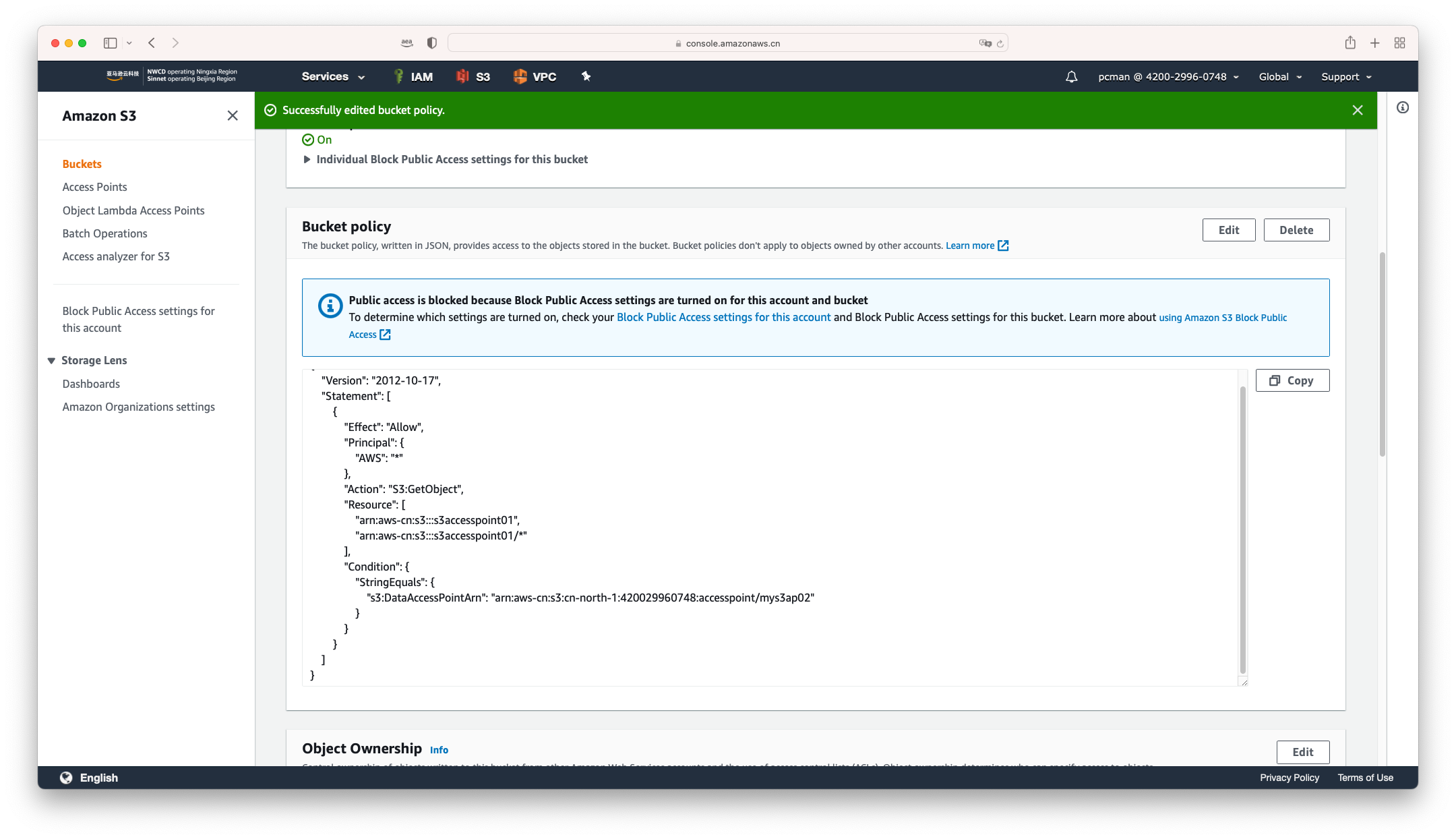Open Amazon Organizations settings
Viewport: 1456px width, 839px height.
(139, 407)
